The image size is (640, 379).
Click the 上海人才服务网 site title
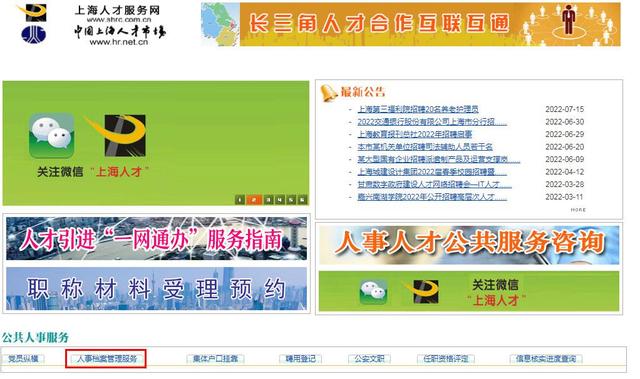pos(118,10)
